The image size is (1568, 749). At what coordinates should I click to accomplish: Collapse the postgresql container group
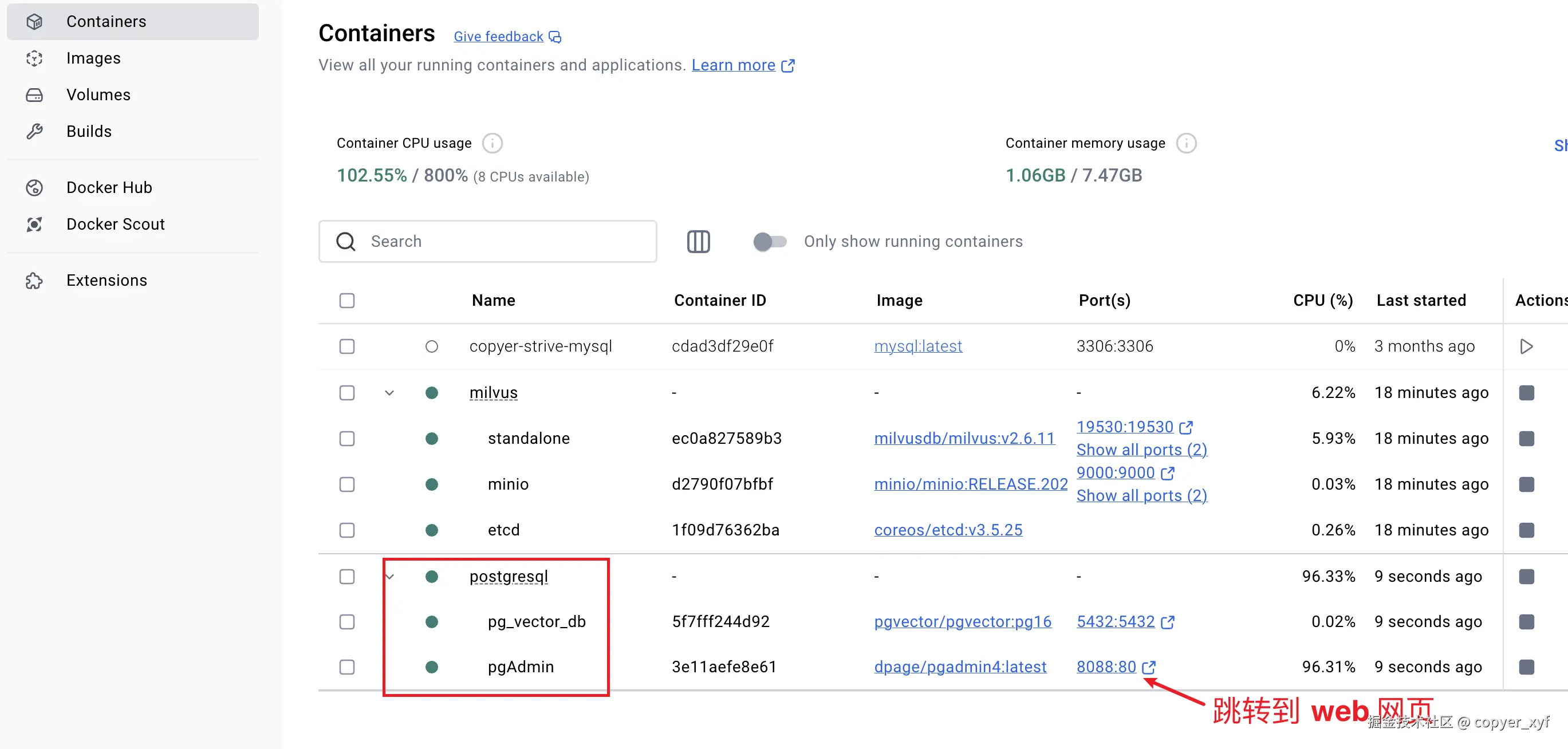tap(389, 576)
